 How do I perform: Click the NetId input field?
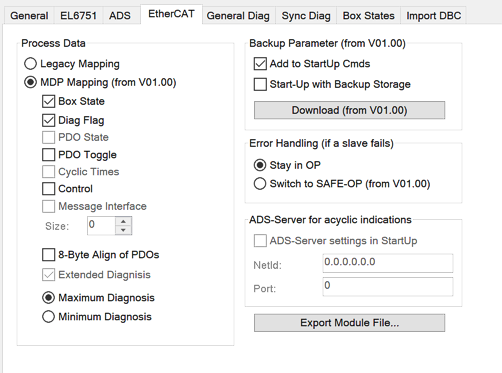point(388,263)
